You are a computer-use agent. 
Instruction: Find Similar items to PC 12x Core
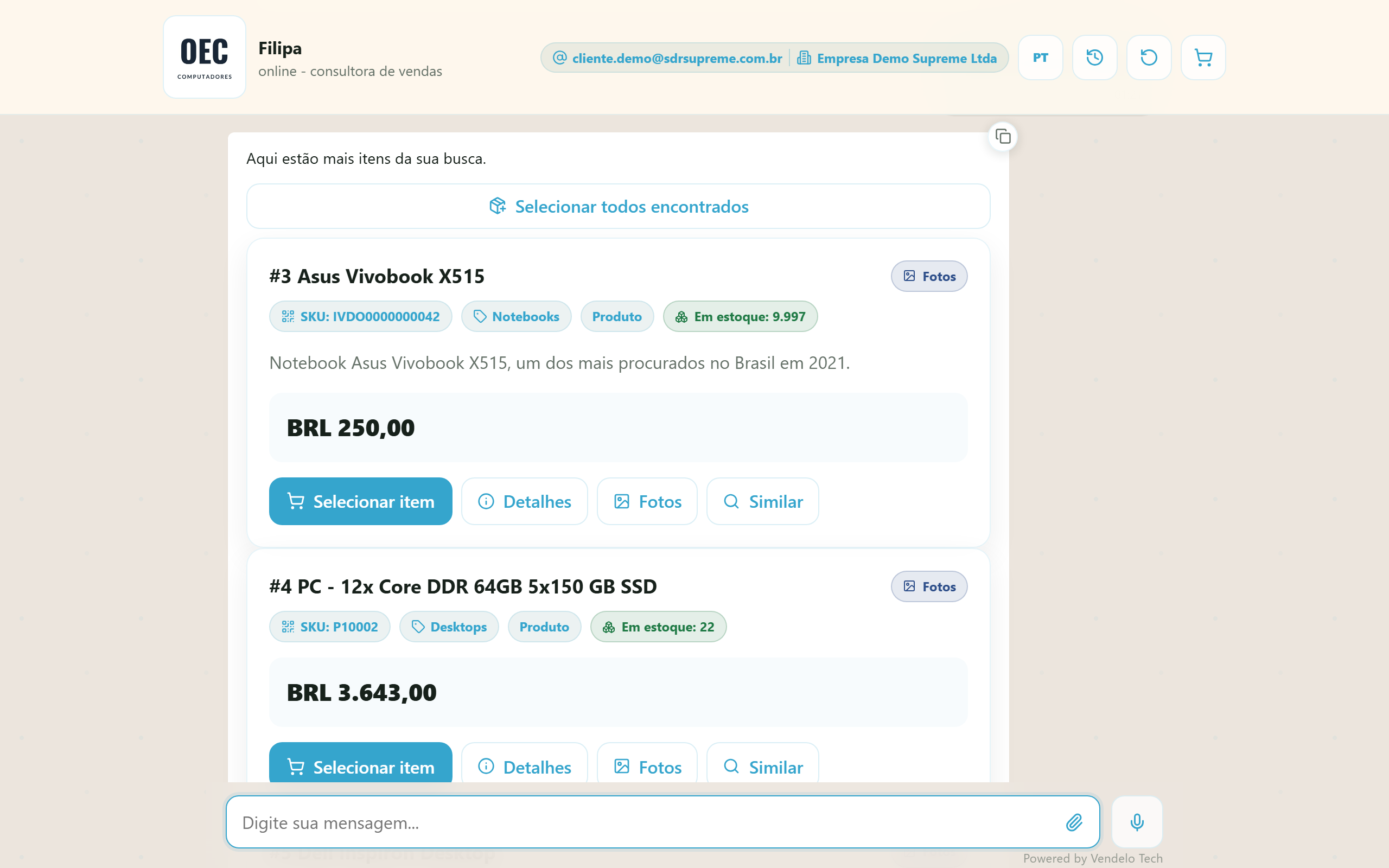762,763
